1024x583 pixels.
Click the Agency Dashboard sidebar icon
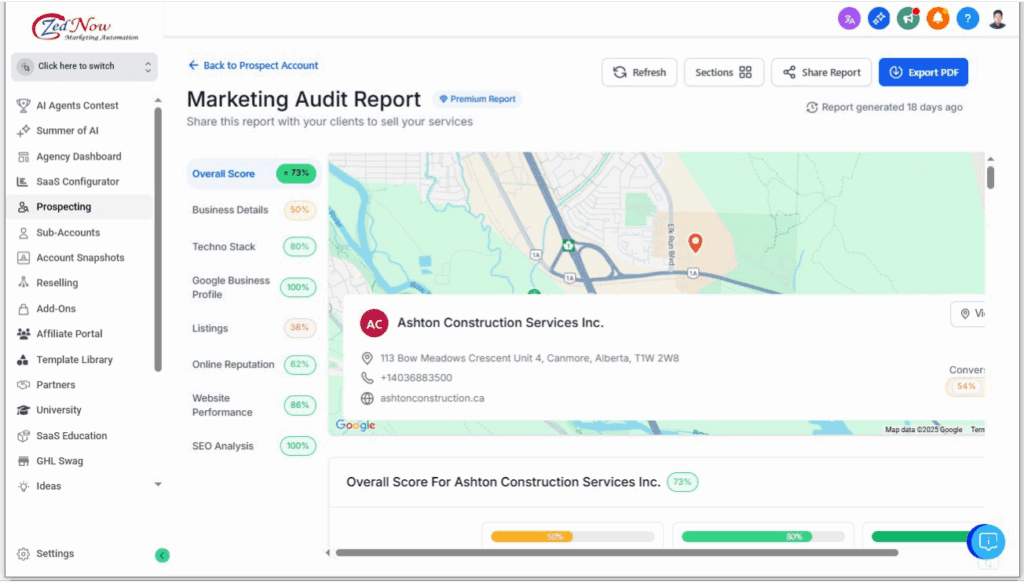(x=24, y=157)
